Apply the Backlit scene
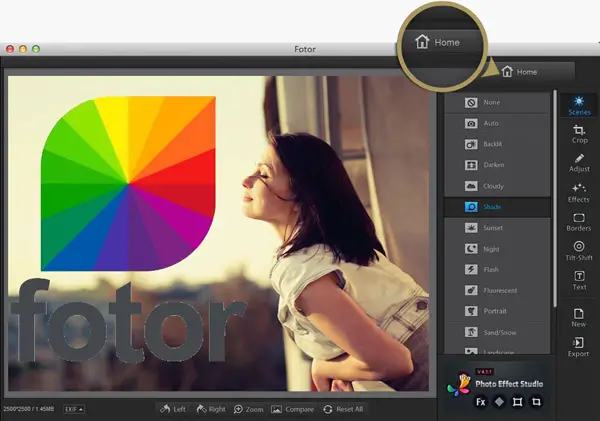The height and width of the screenshot is (421, 600). [x=497, y=144]
